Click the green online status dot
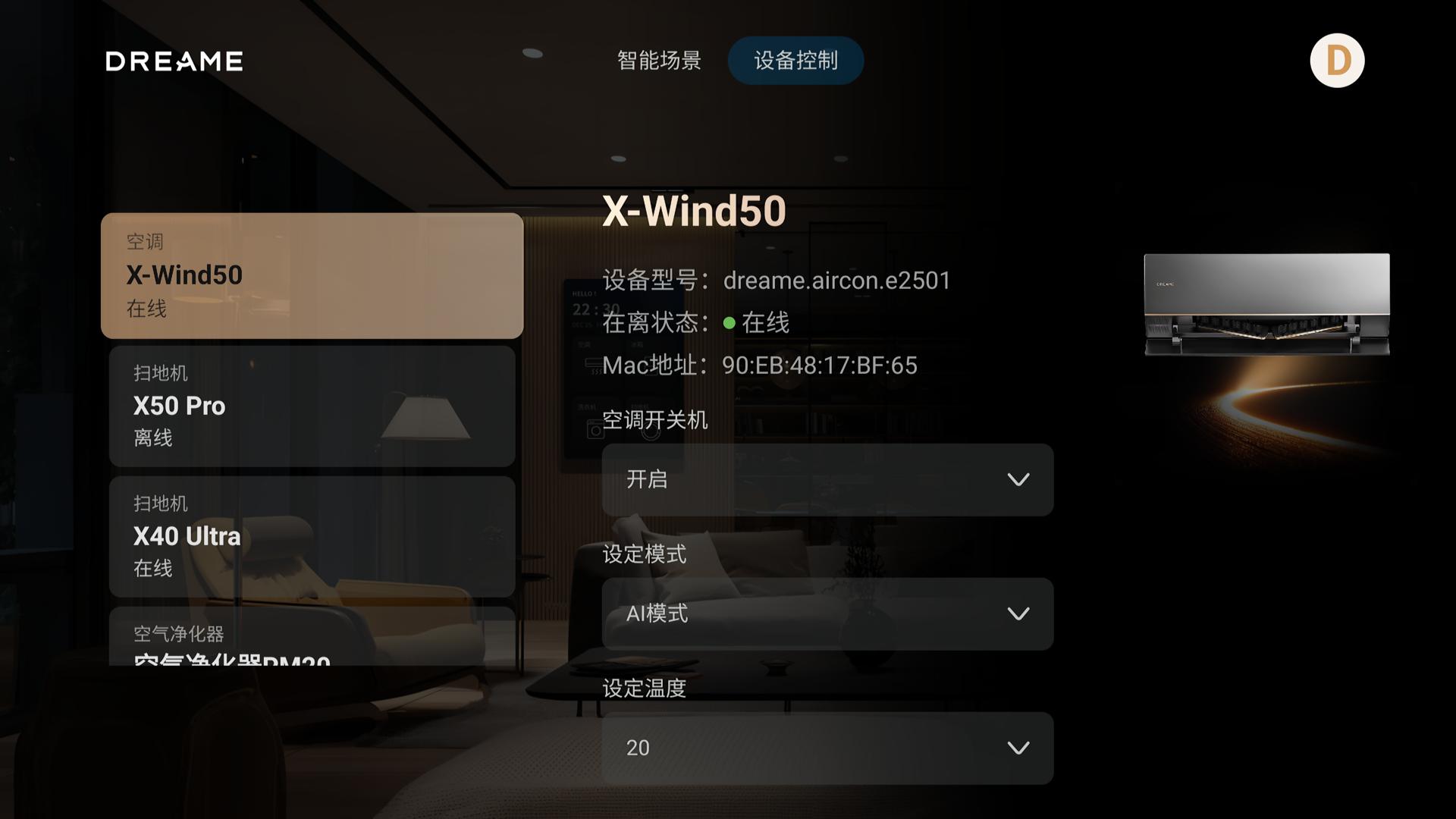Viewport: 1456px width, 819px height. point(729,323)
